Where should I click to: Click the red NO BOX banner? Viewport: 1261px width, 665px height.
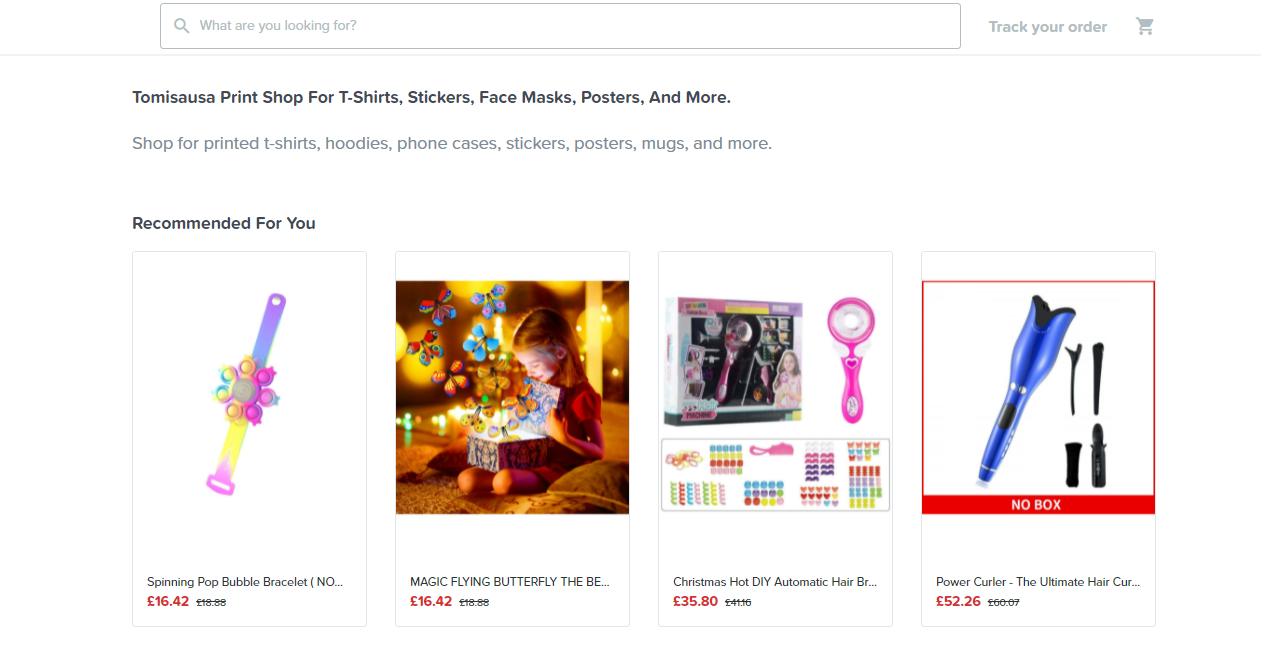1038,505
